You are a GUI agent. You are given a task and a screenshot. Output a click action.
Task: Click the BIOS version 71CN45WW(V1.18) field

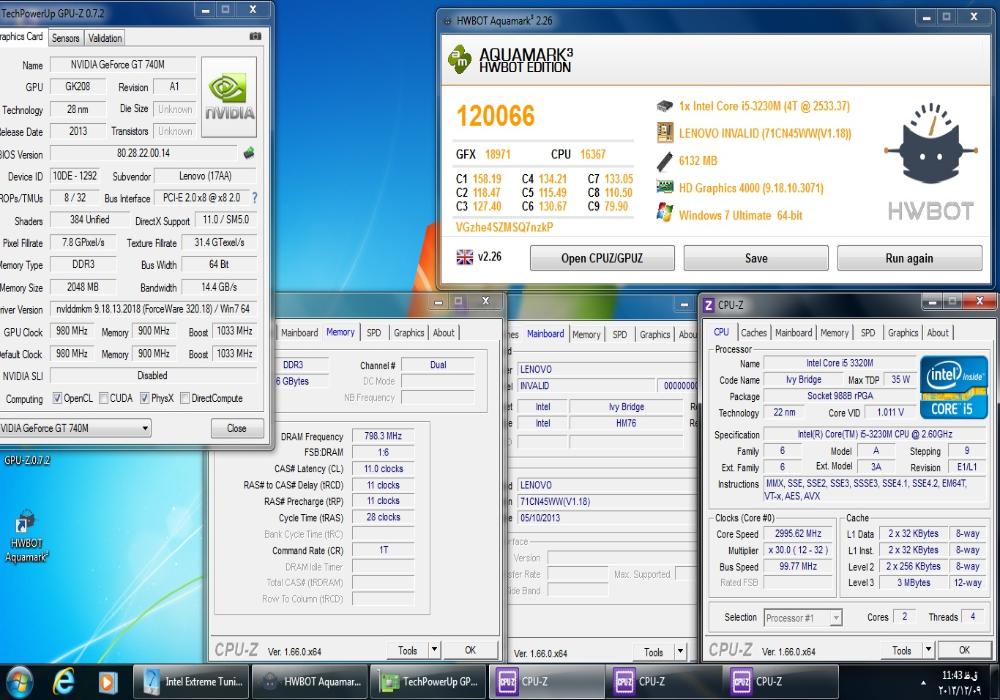606,501
